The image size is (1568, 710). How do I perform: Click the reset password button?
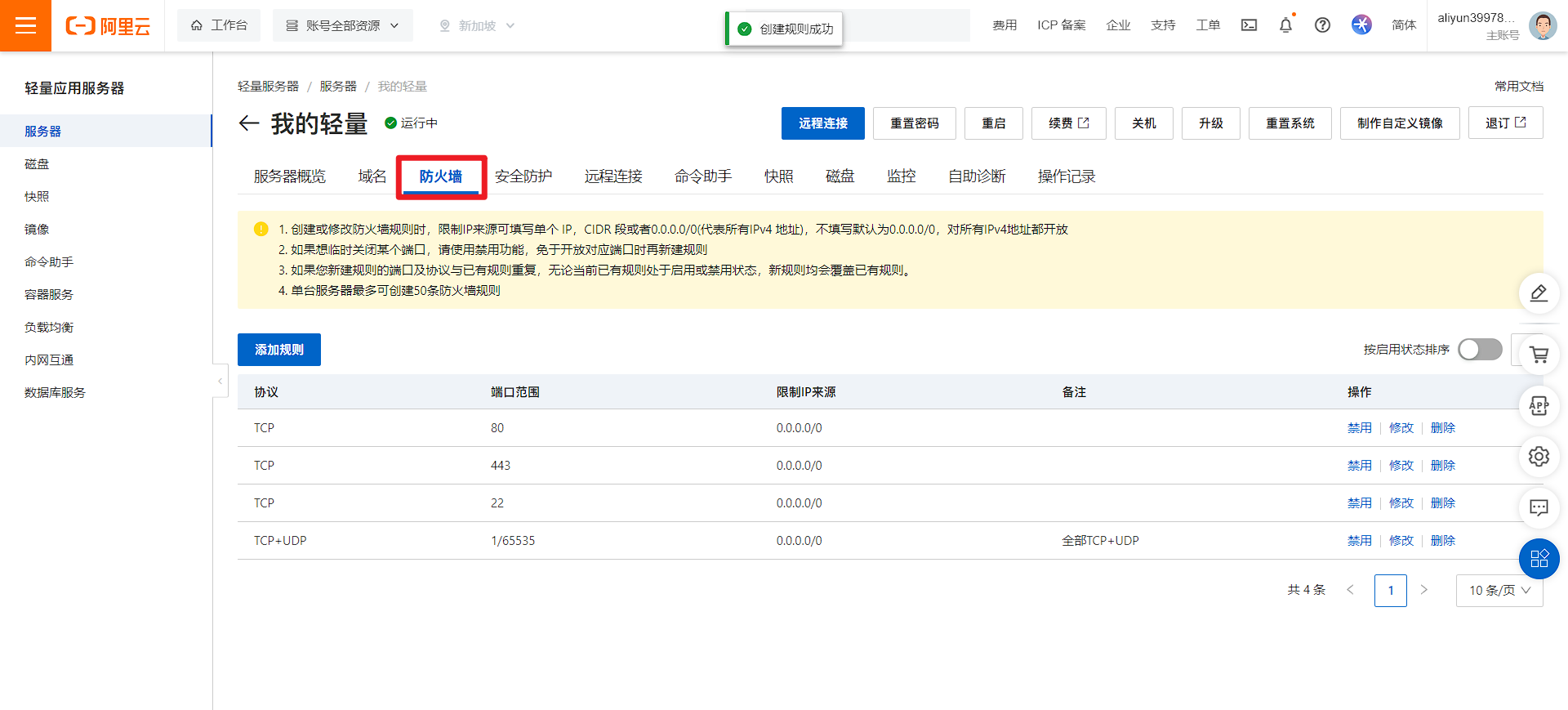pos(915,123)
